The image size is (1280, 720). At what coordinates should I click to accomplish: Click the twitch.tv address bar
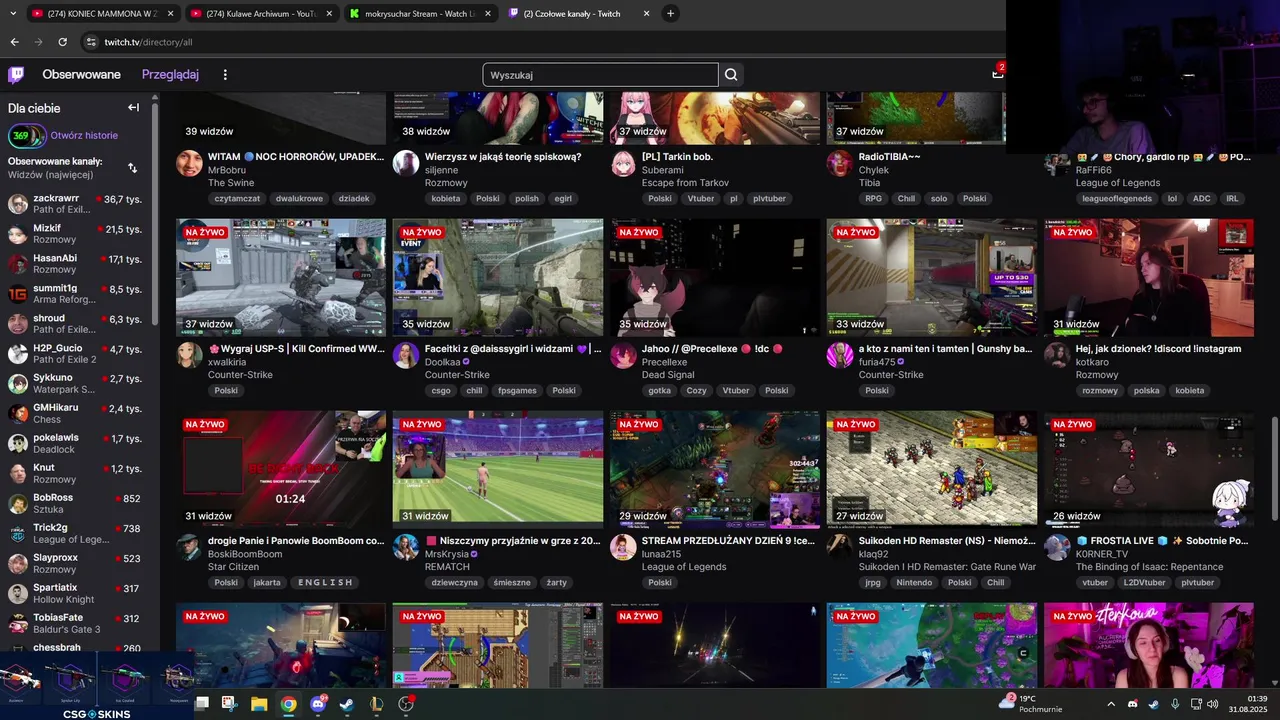540,42
